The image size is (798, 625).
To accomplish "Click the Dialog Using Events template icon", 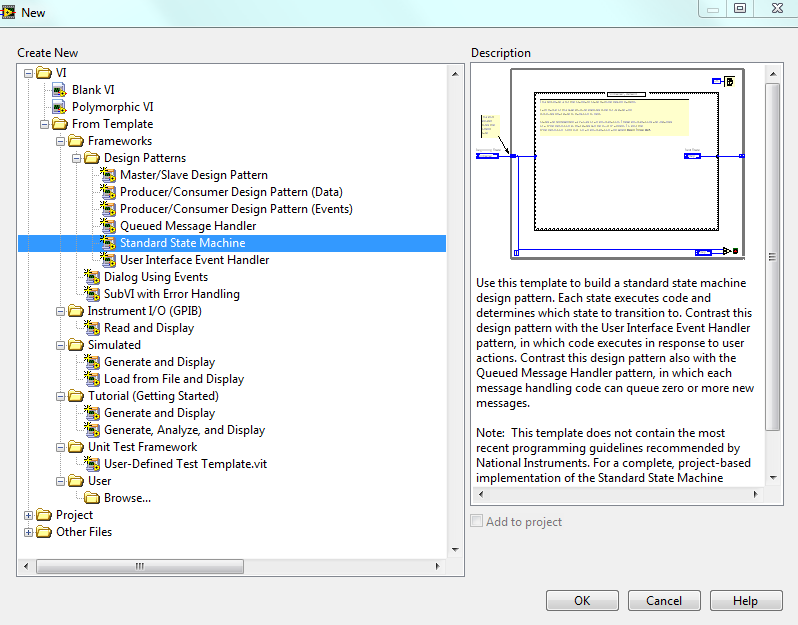I will pyautogui.click(x=92, y=277).
